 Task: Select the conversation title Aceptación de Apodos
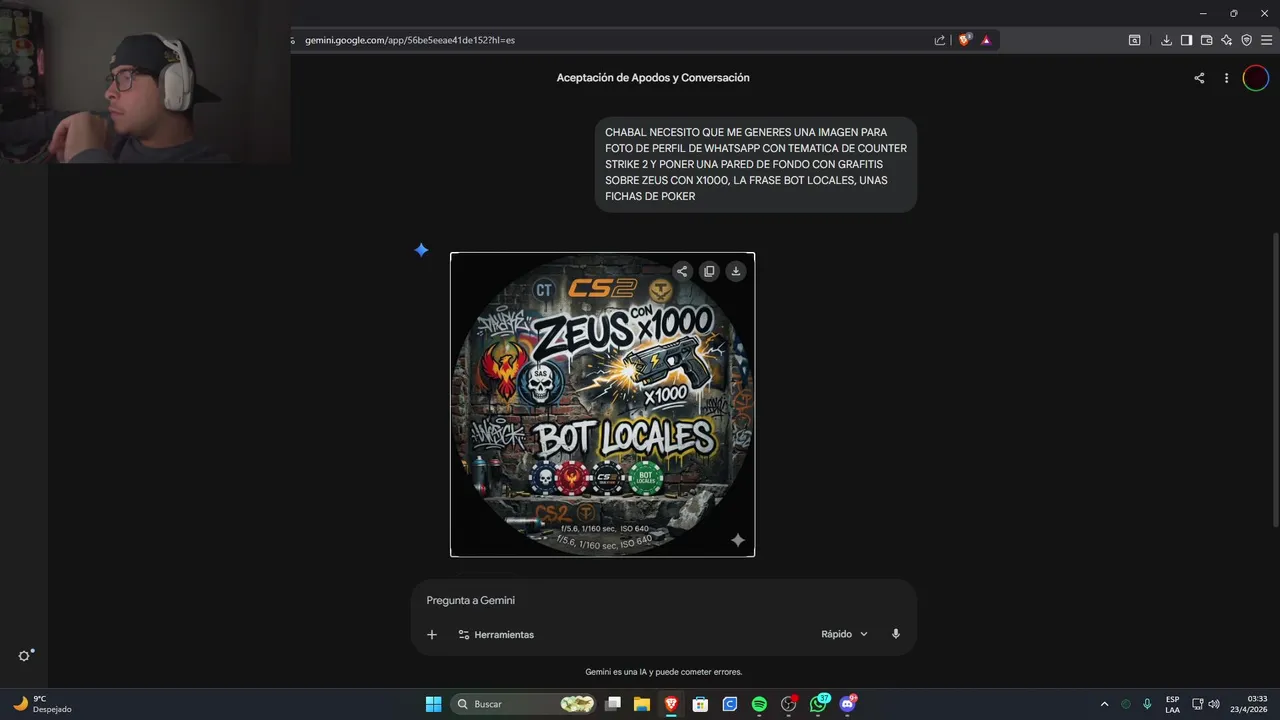click(x=653, y=78)
